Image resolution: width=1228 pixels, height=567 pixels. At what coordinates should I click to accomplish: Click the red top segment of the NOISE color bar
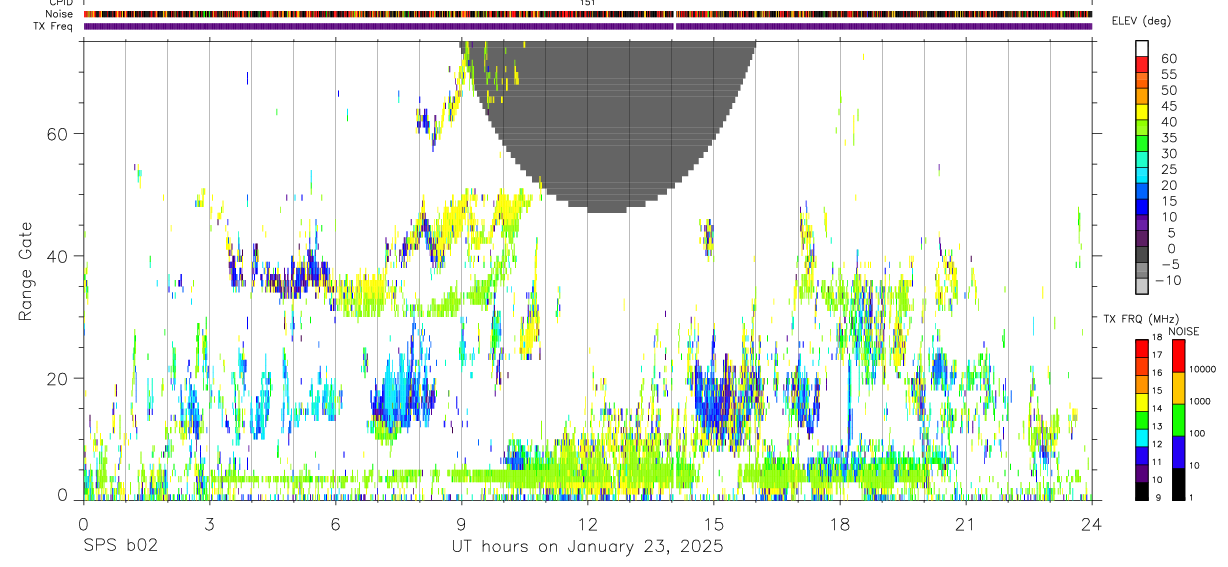coord(1179,357)
